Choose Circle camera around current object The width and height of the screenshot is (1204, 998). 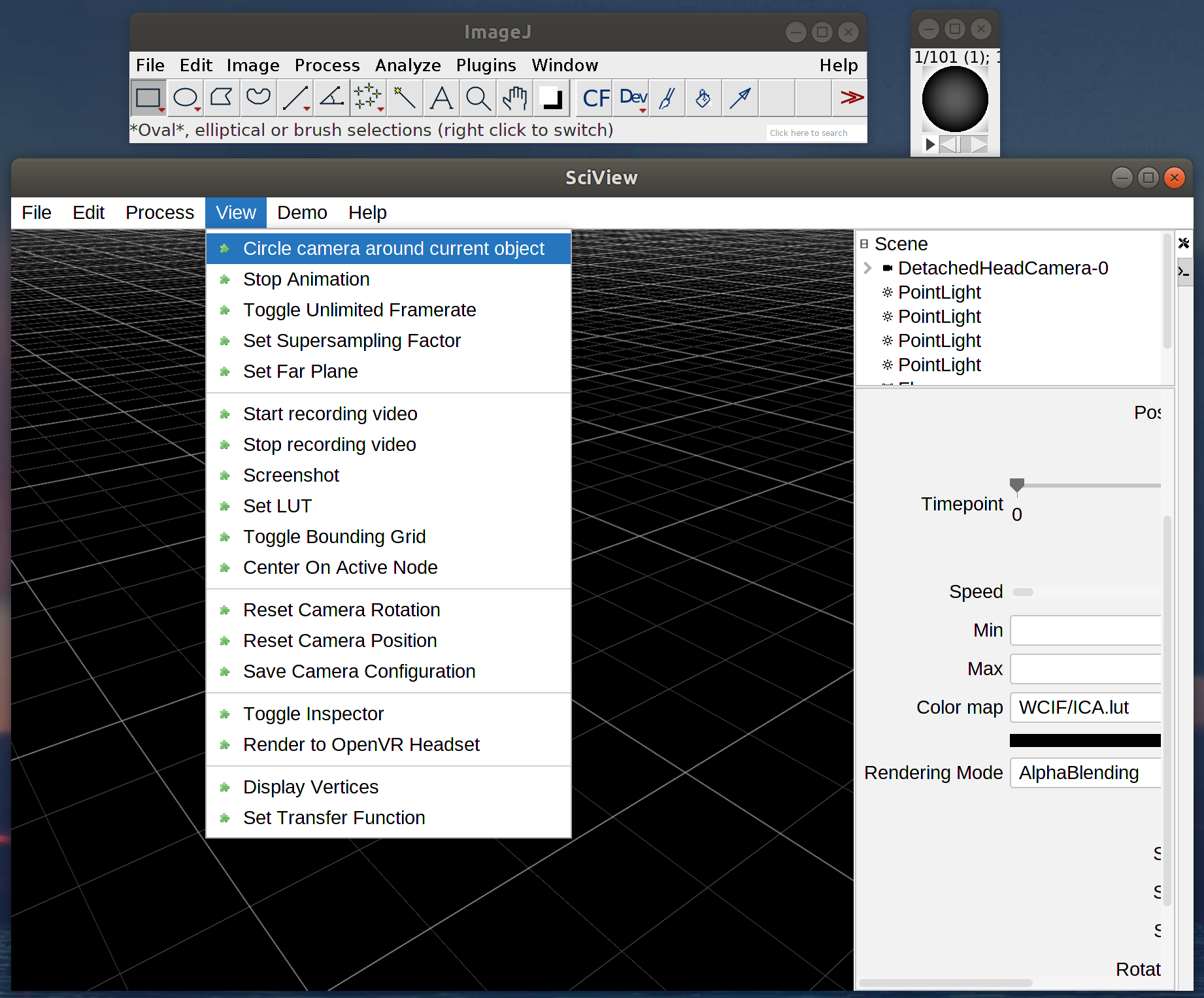[388, 248]
